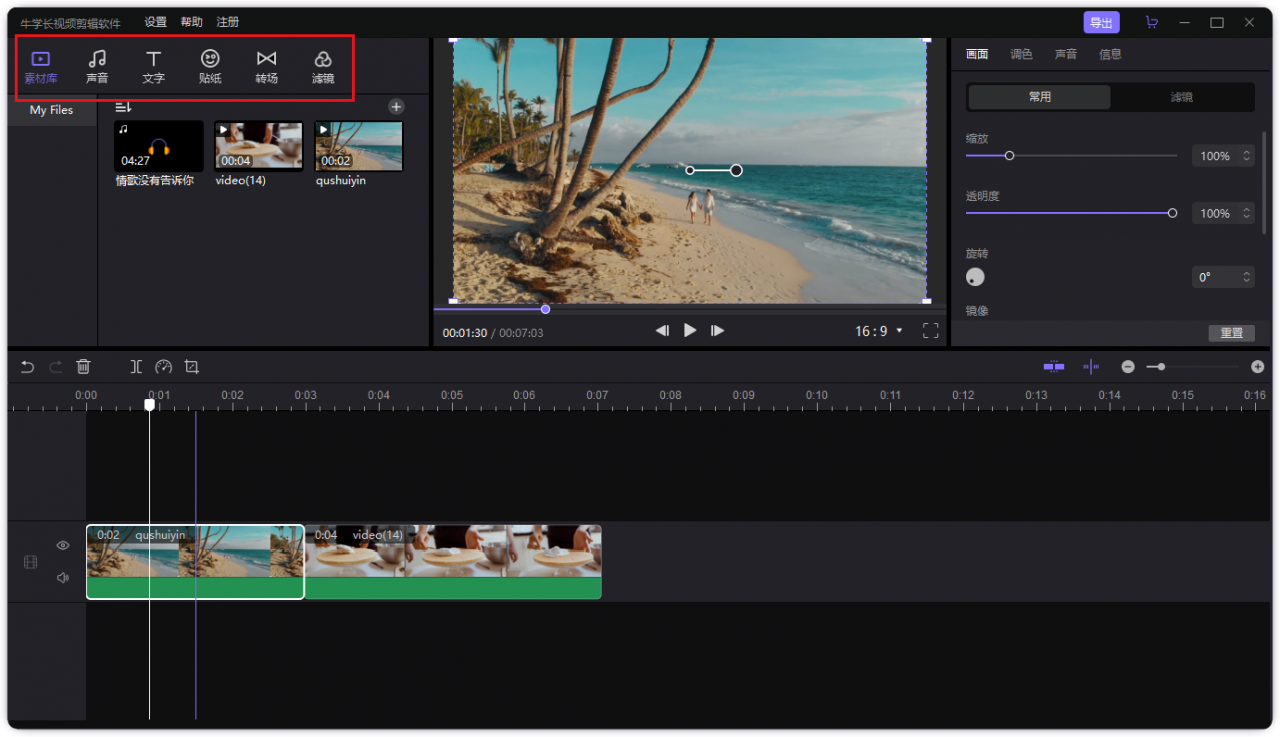Click the delete trash icon in timeline toolbar
This screenshot has width=1280, height=737.
pyautogui.click(x=84, y=367)
